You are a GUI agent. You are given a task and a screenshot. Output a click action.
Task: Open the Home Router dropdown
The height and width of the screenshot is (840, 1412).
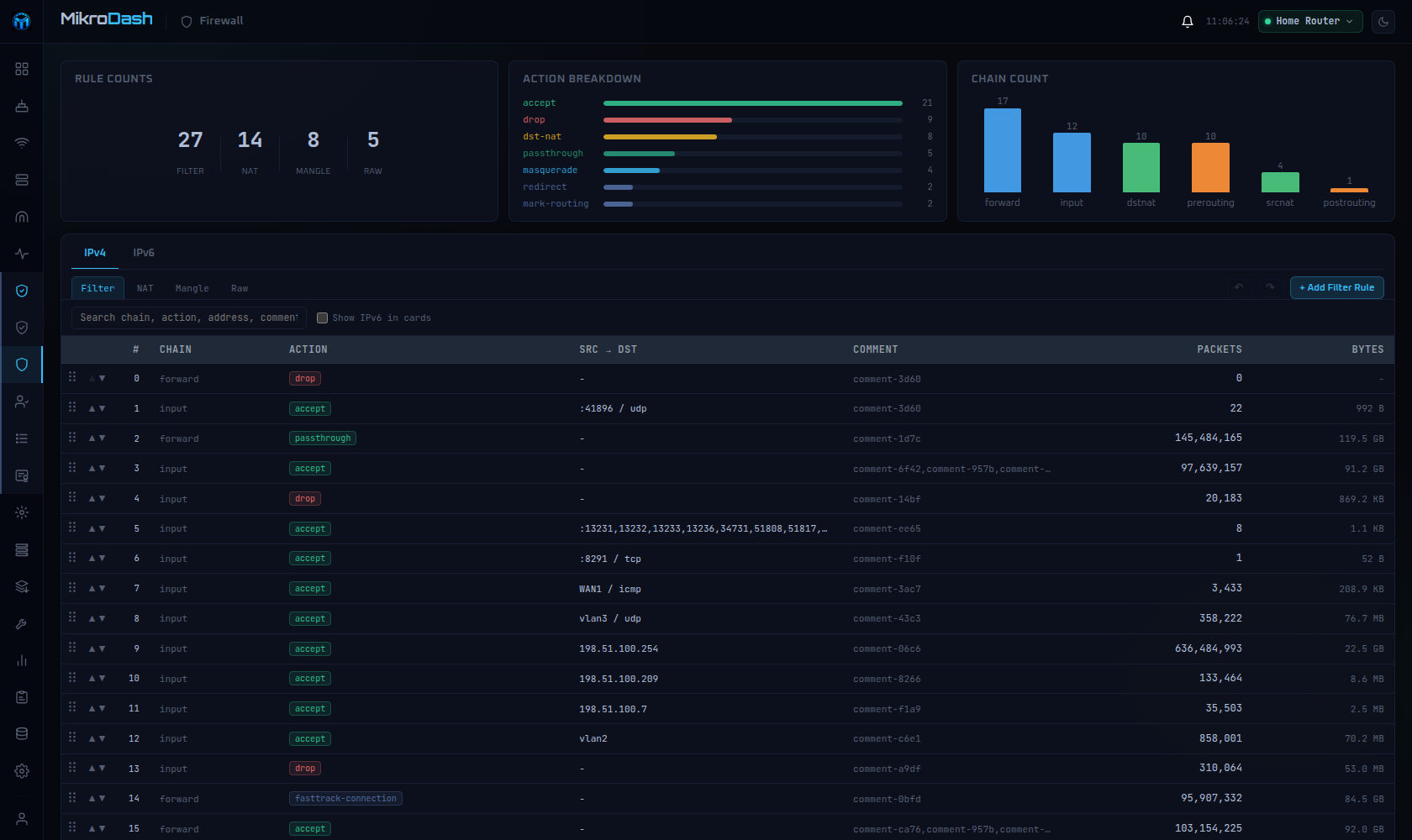click(x=1309, y=21)
